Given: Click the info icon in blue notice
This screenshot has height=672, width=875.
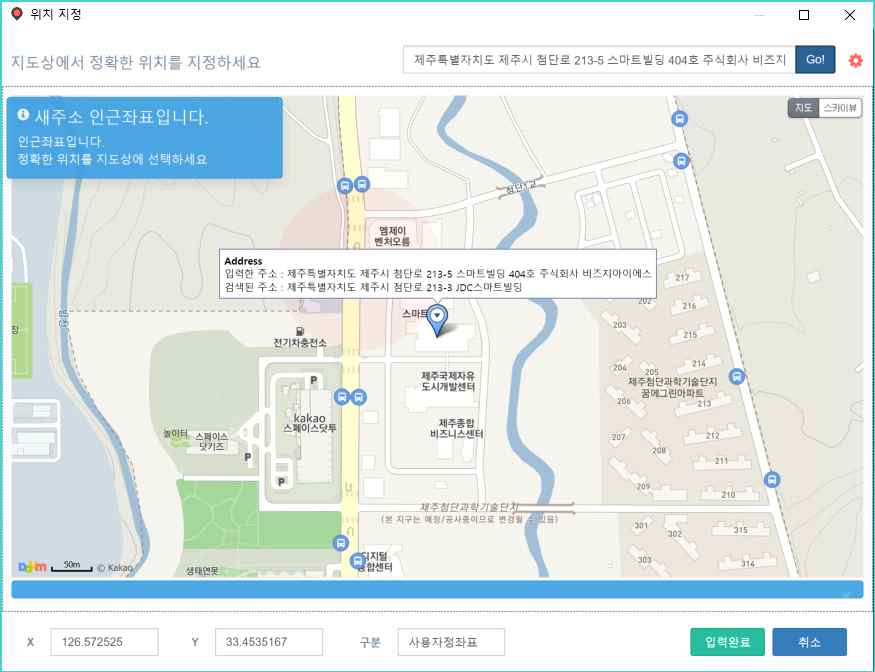Looking at the screenshot, I should tap(23, 114).
